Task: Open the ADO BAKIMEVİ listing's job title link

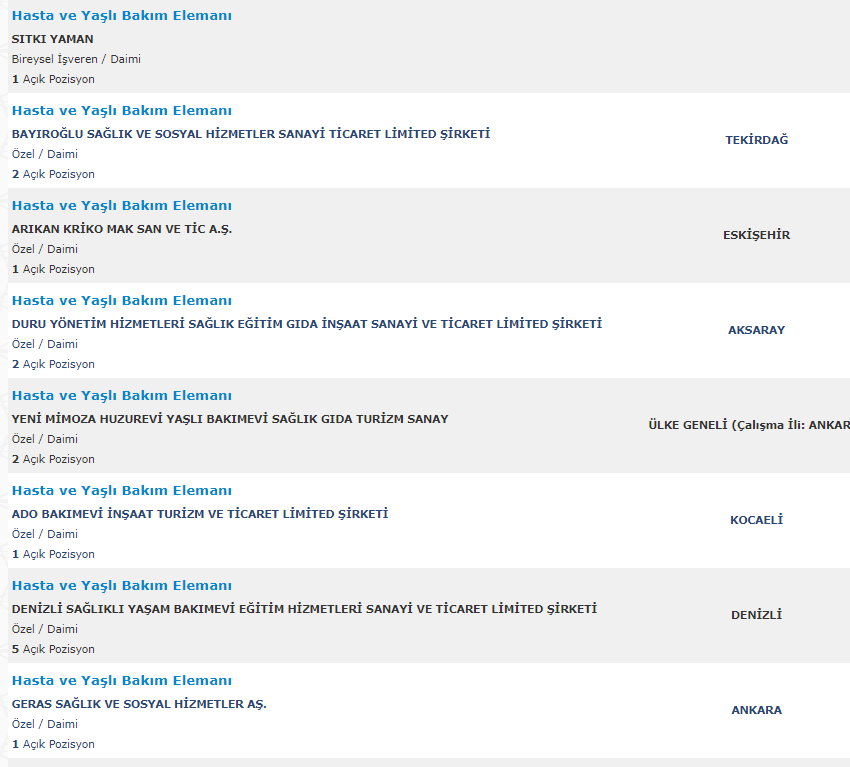Action: [x=121, y=491]
